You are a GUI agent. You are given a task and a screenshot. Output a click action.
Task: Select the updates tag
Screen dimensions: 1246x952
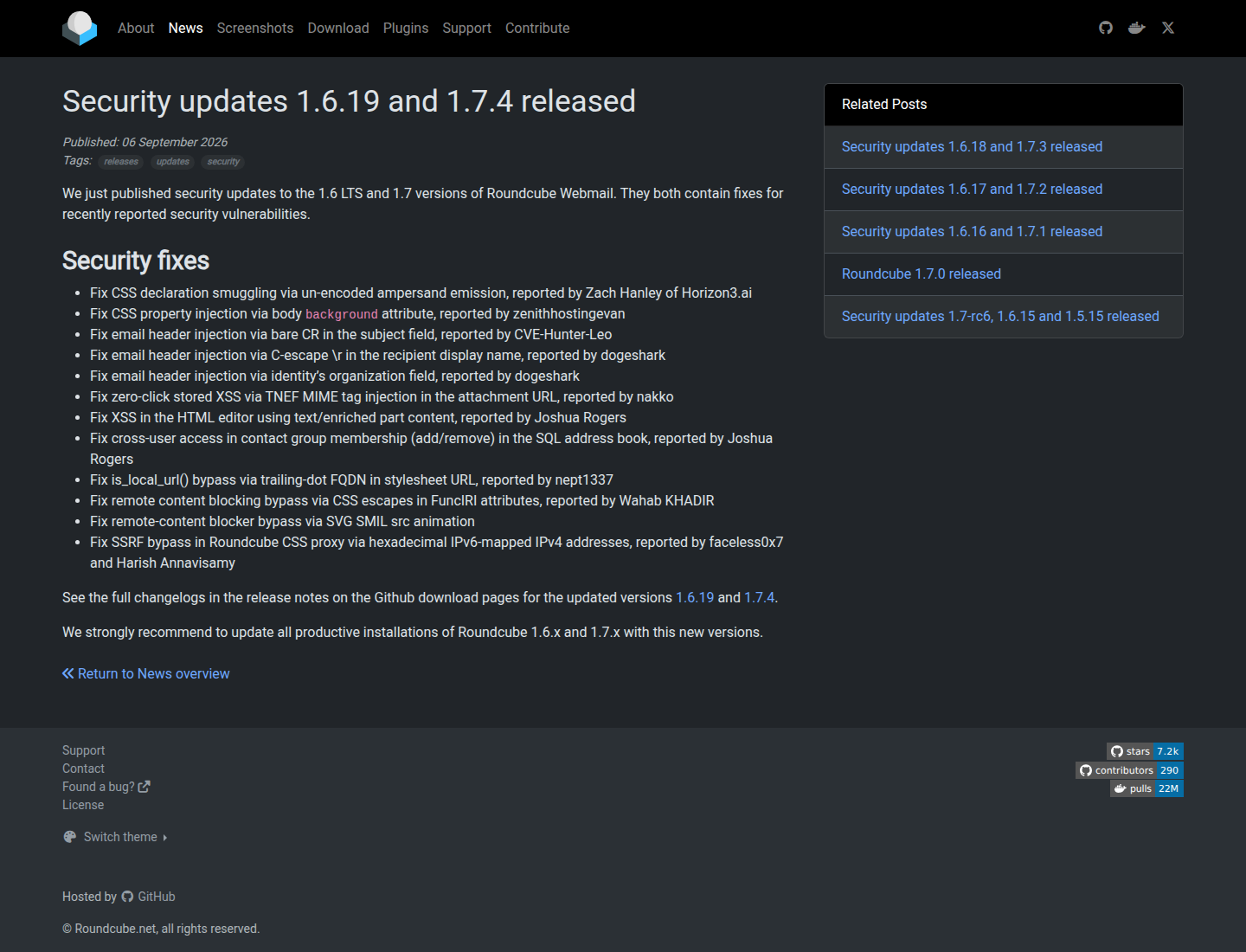point(173,162)
